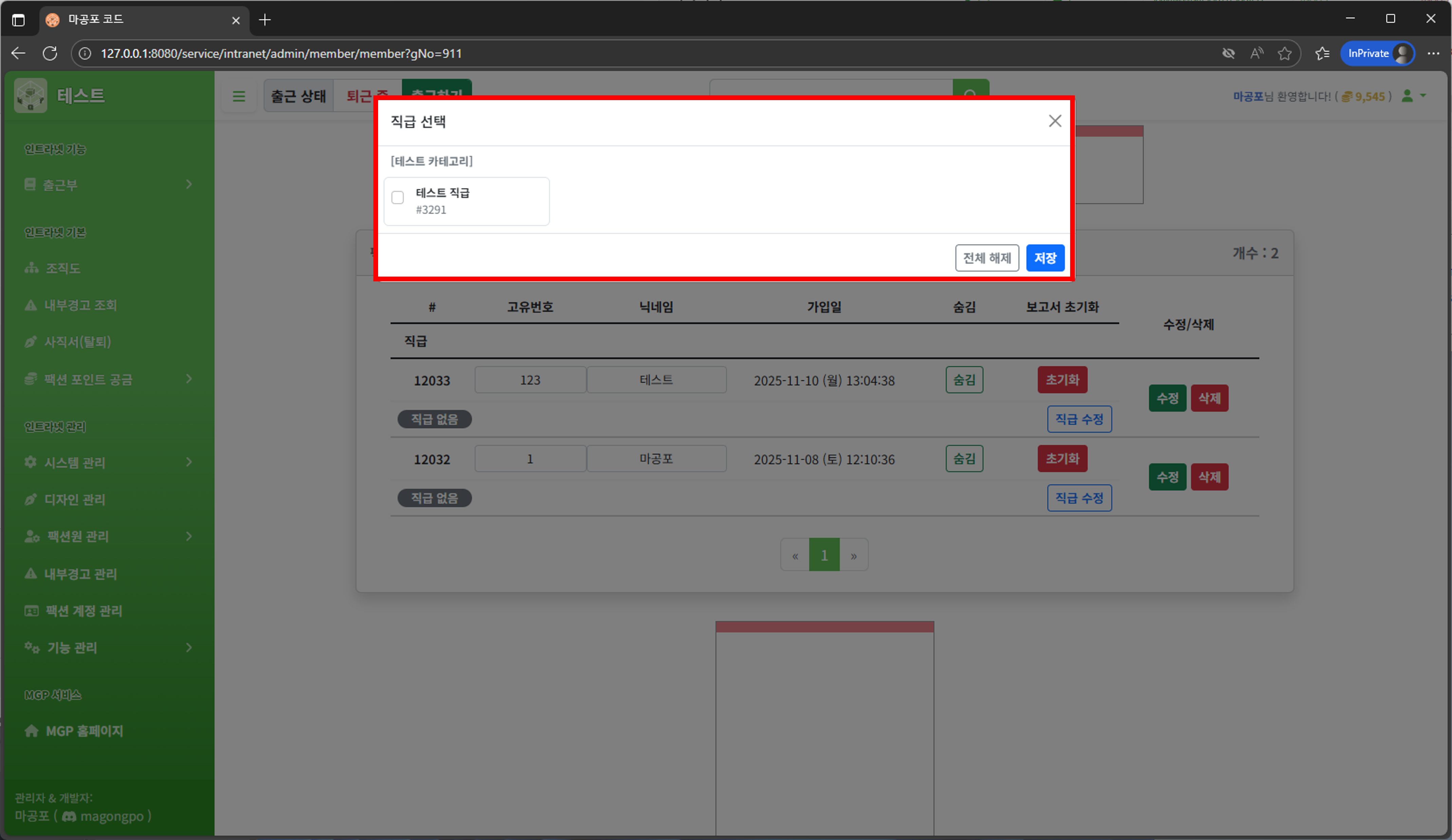
Task: Toggle 숨김 for member 12033
Action: (x=963, y=380)
